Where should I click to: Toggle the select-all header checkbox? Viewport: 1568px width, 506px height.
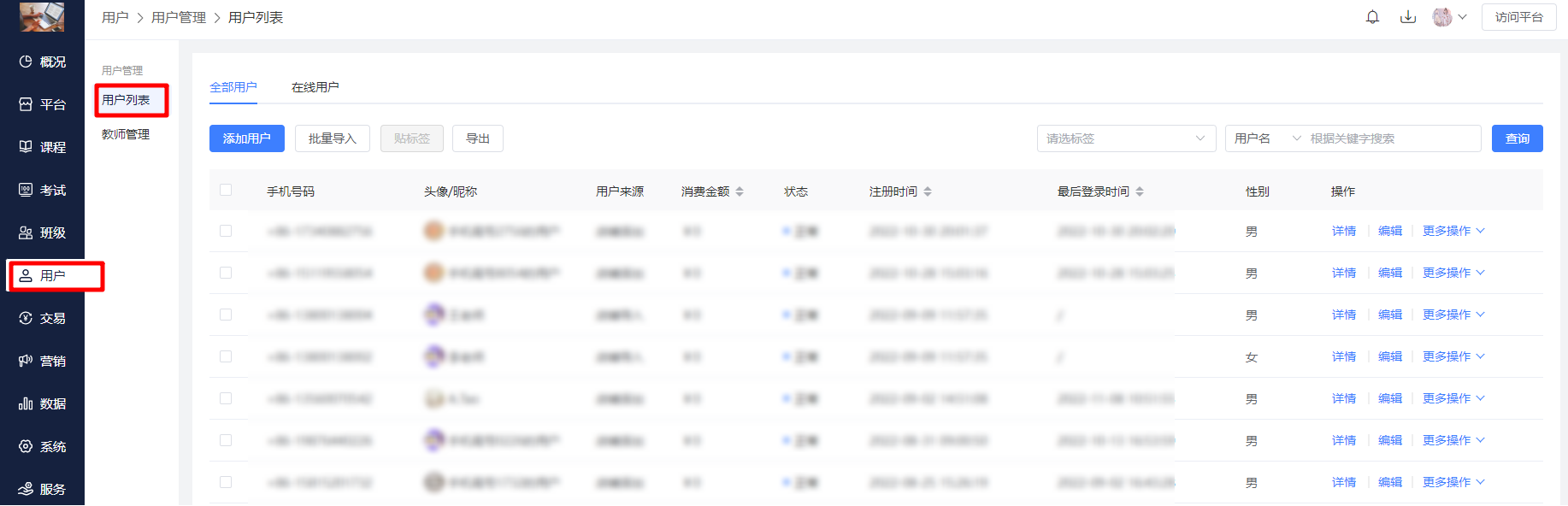tap(226, 190)
